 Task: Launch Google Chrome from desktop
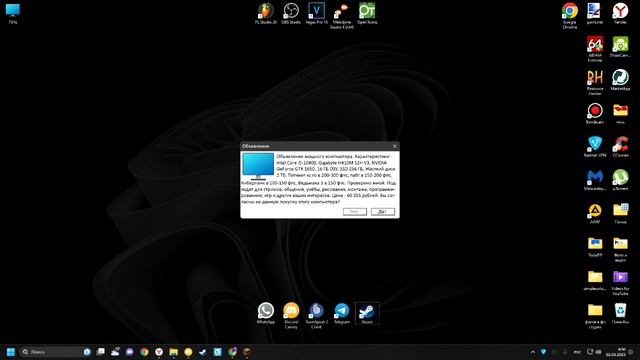tap(569, 15)
